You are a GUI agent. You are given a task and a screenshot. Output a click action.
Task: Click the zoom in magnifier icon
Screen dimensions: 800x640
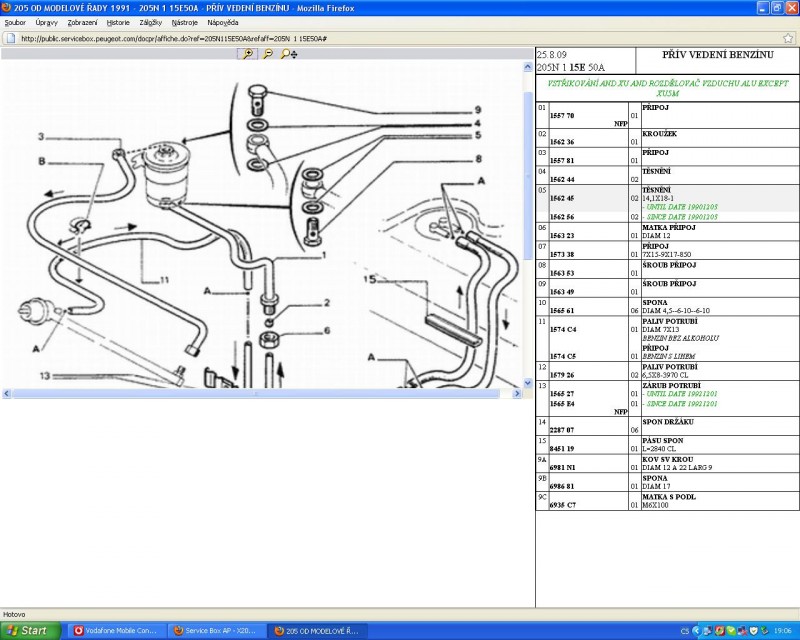click(x=247, y=54)
